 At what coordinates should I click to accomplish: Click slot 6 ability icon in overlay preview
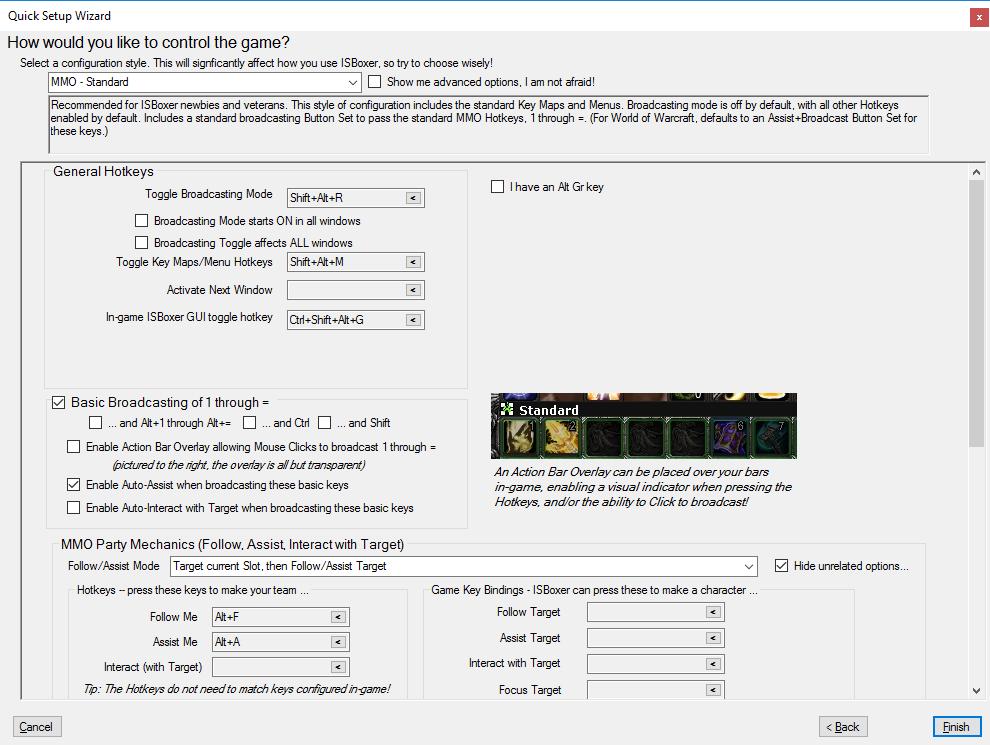(x=730, y=438)
